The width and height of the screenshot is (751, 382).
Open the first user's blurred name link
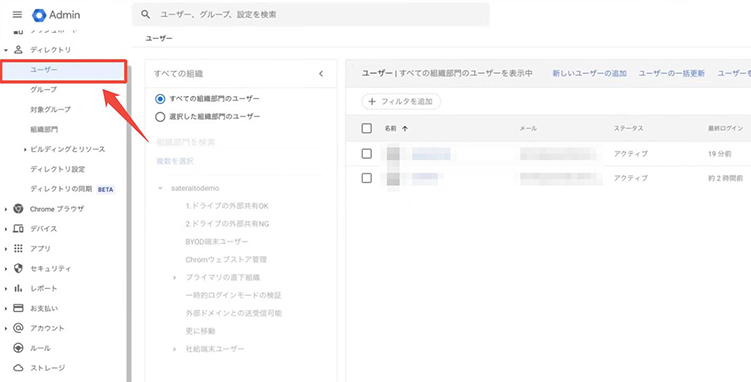pyautogui.click(x=431, y=154)
